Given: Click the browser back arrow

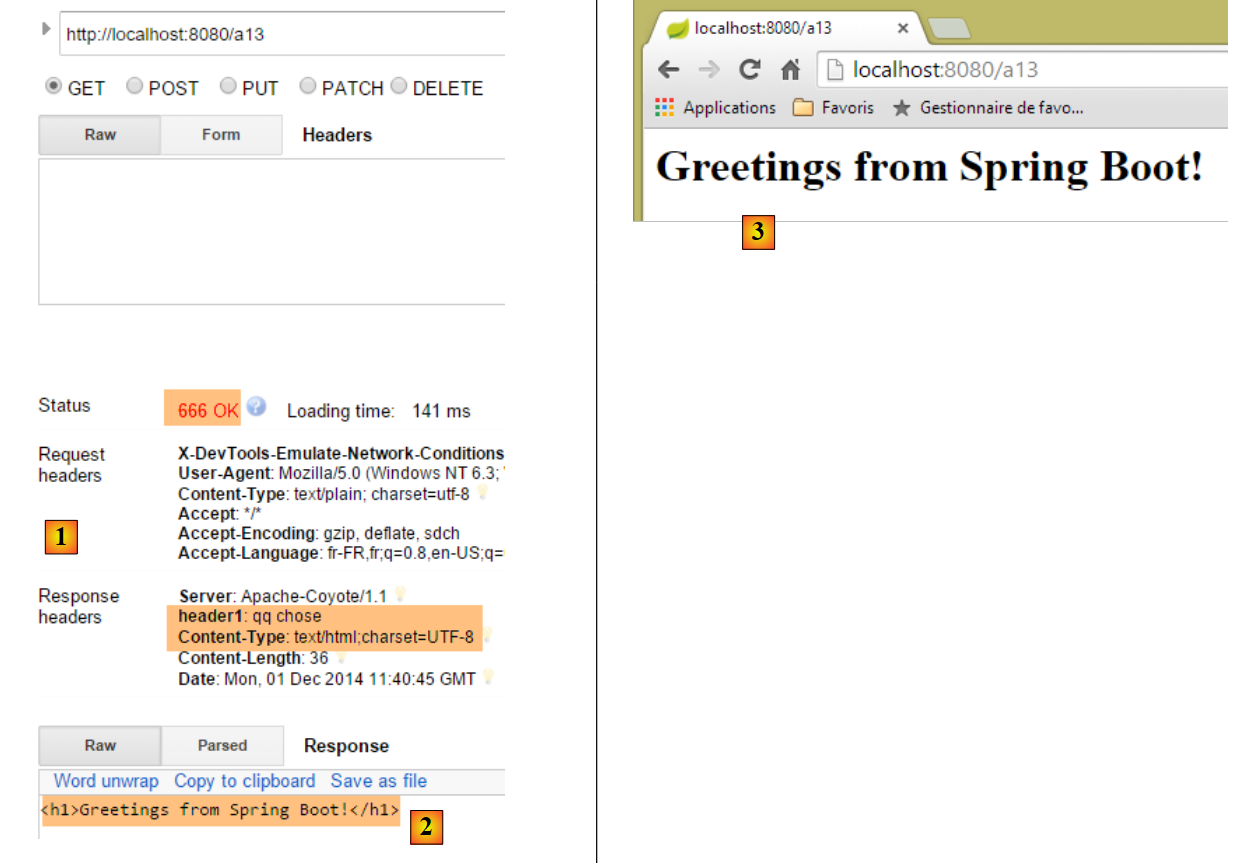Looking at the screenshot, I should pos(669,70).
